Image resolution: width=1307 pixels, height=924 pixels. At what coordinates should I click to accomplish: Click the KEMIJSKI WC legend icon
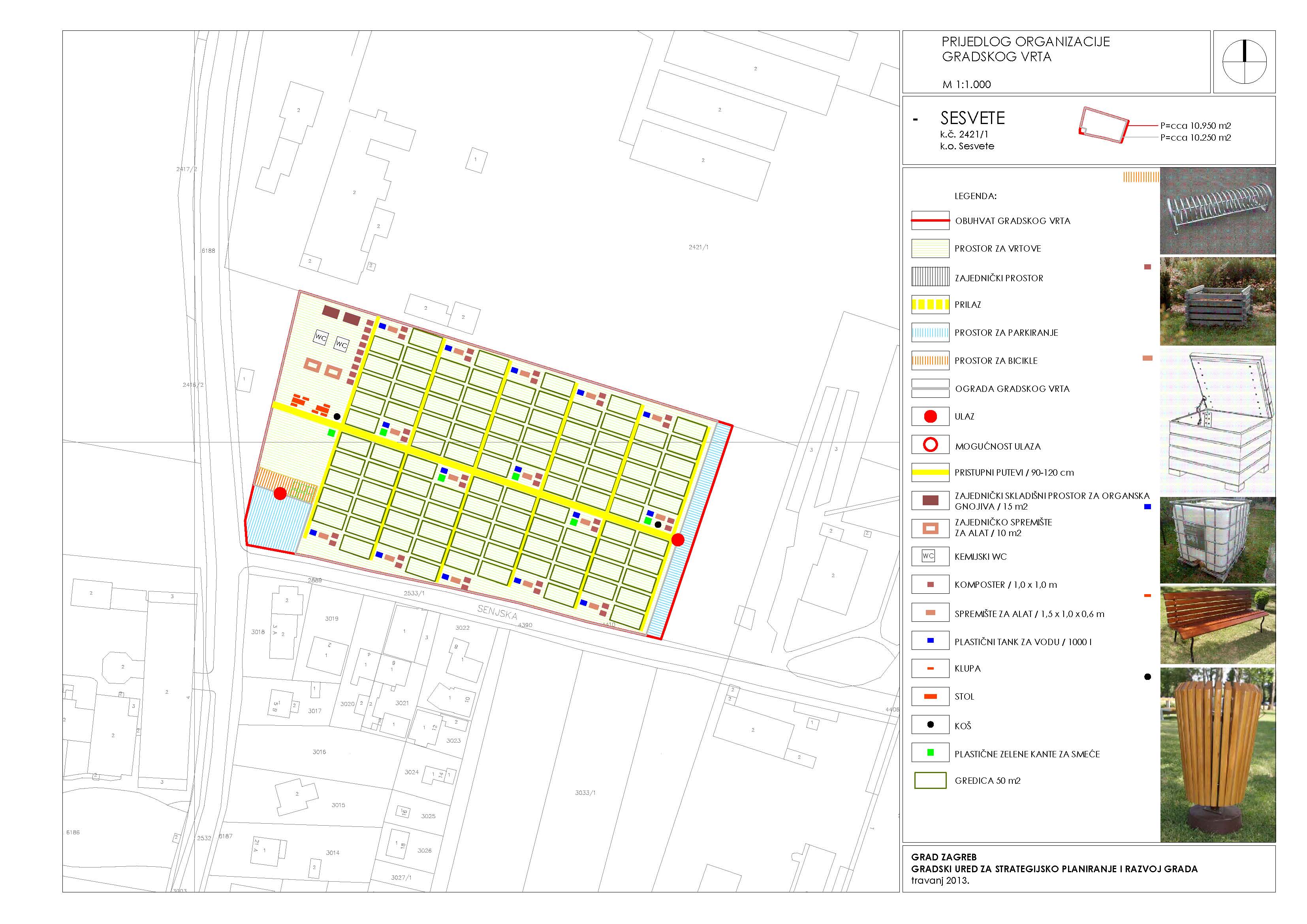coord(929,556)
